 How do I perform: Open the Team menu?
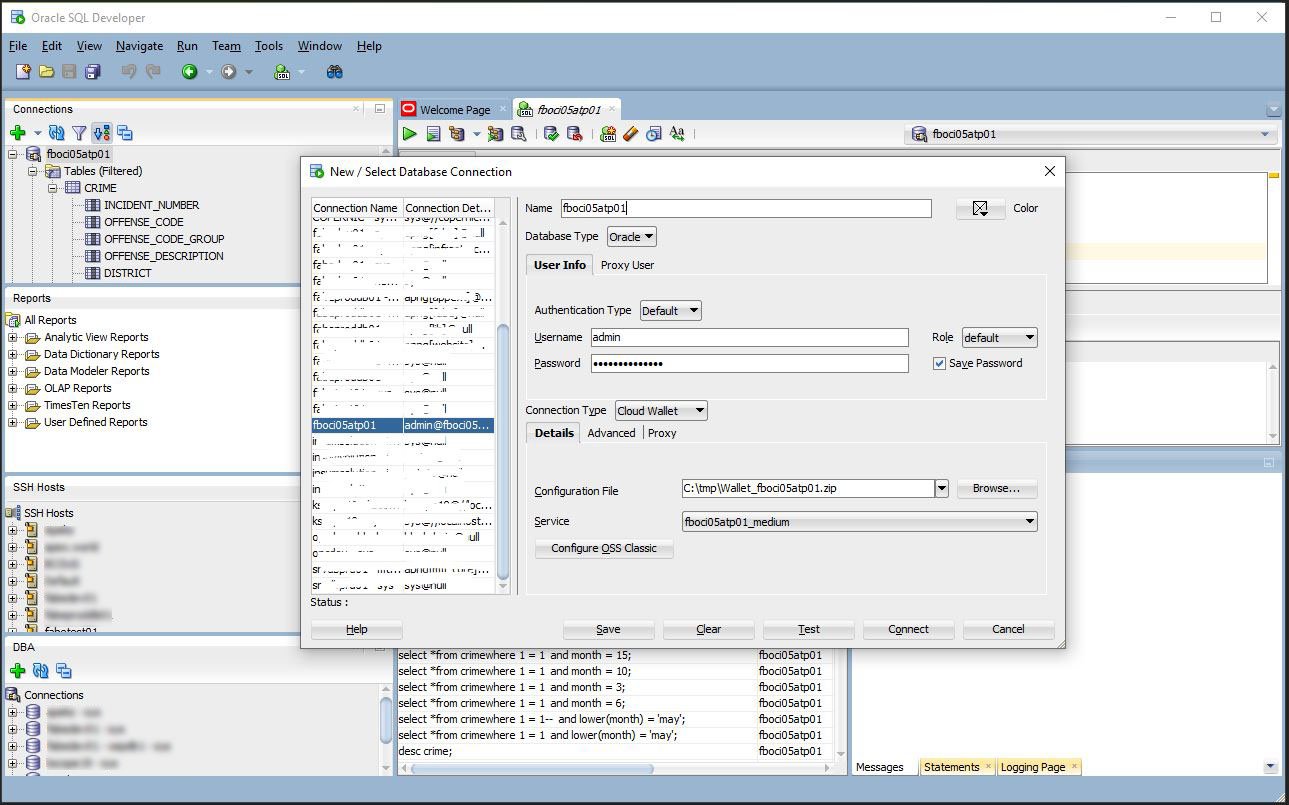(226, 46)
